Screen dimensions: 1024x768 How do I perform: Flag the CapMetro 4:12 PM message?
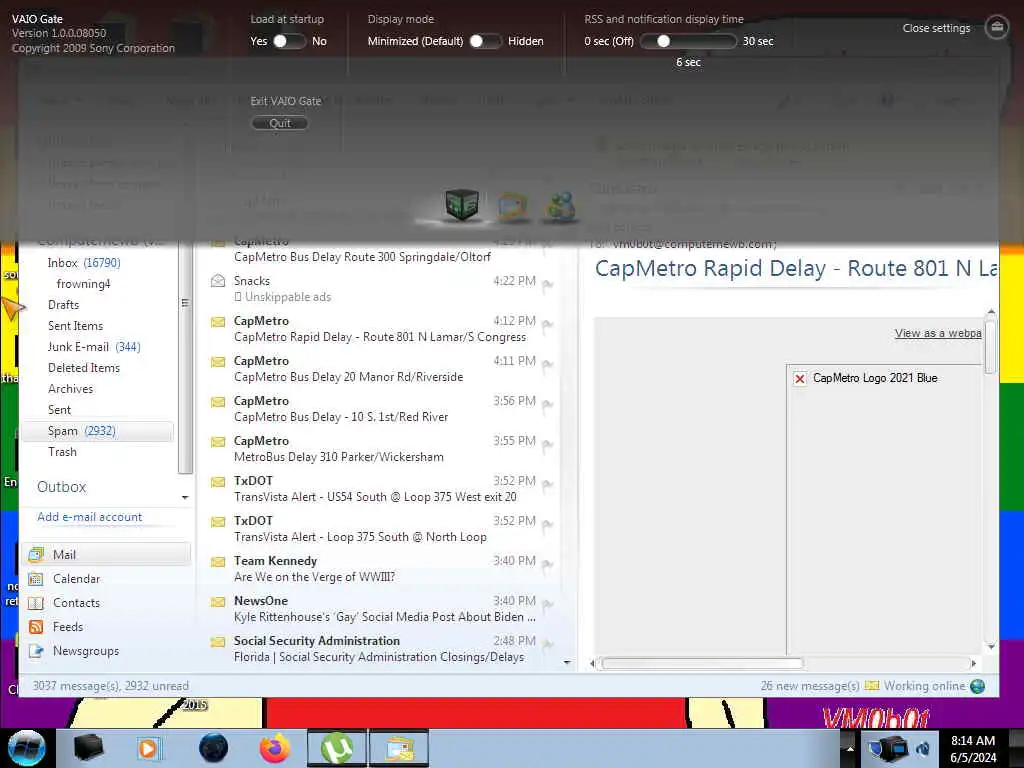[547, 325]
